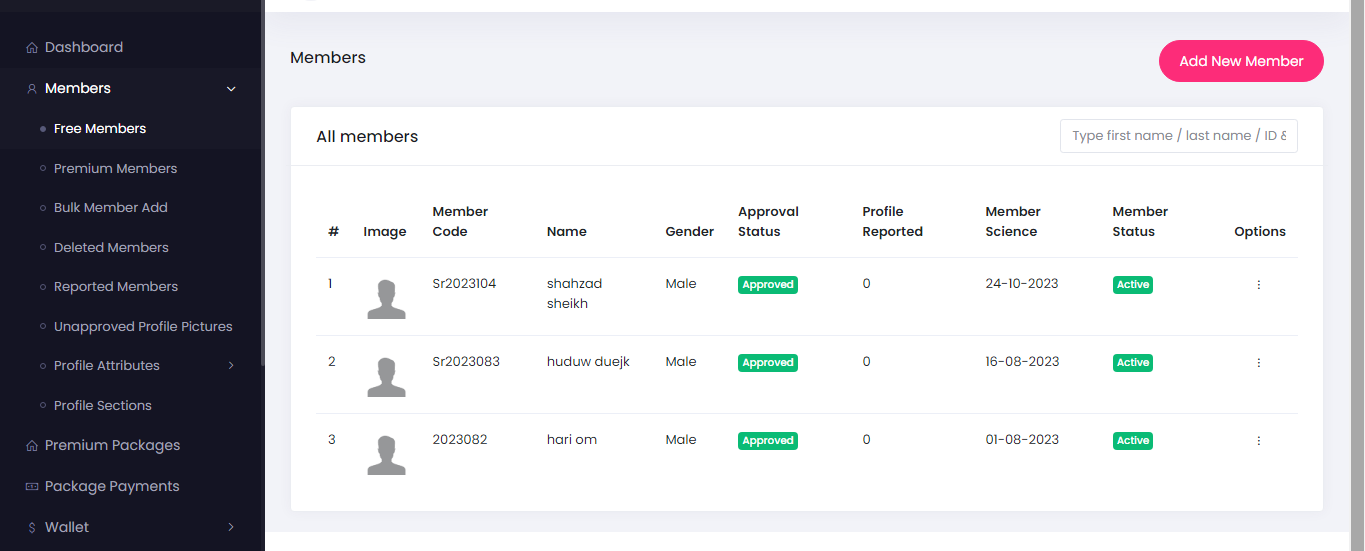Open three-dot options for hari om
1365x551 pixels.
tap(1258, 441)
